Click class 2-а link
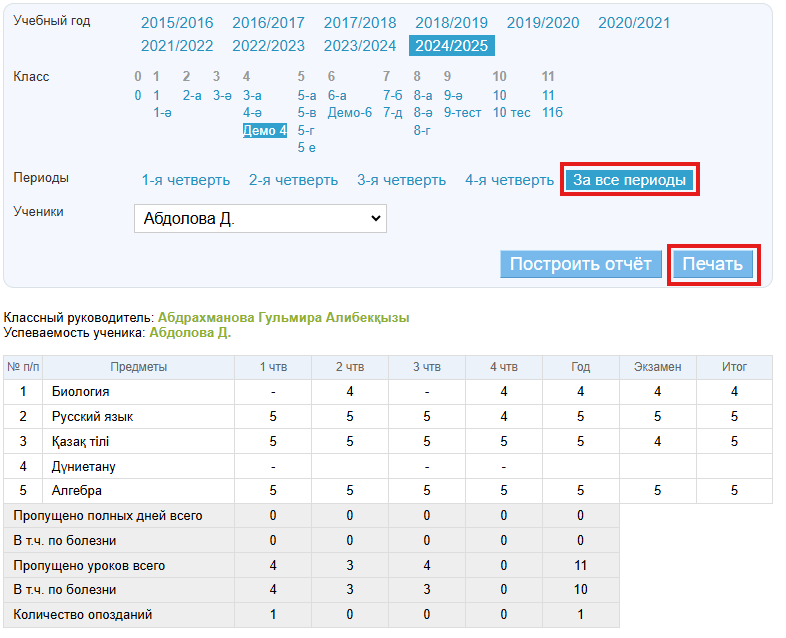 [192, 95]
